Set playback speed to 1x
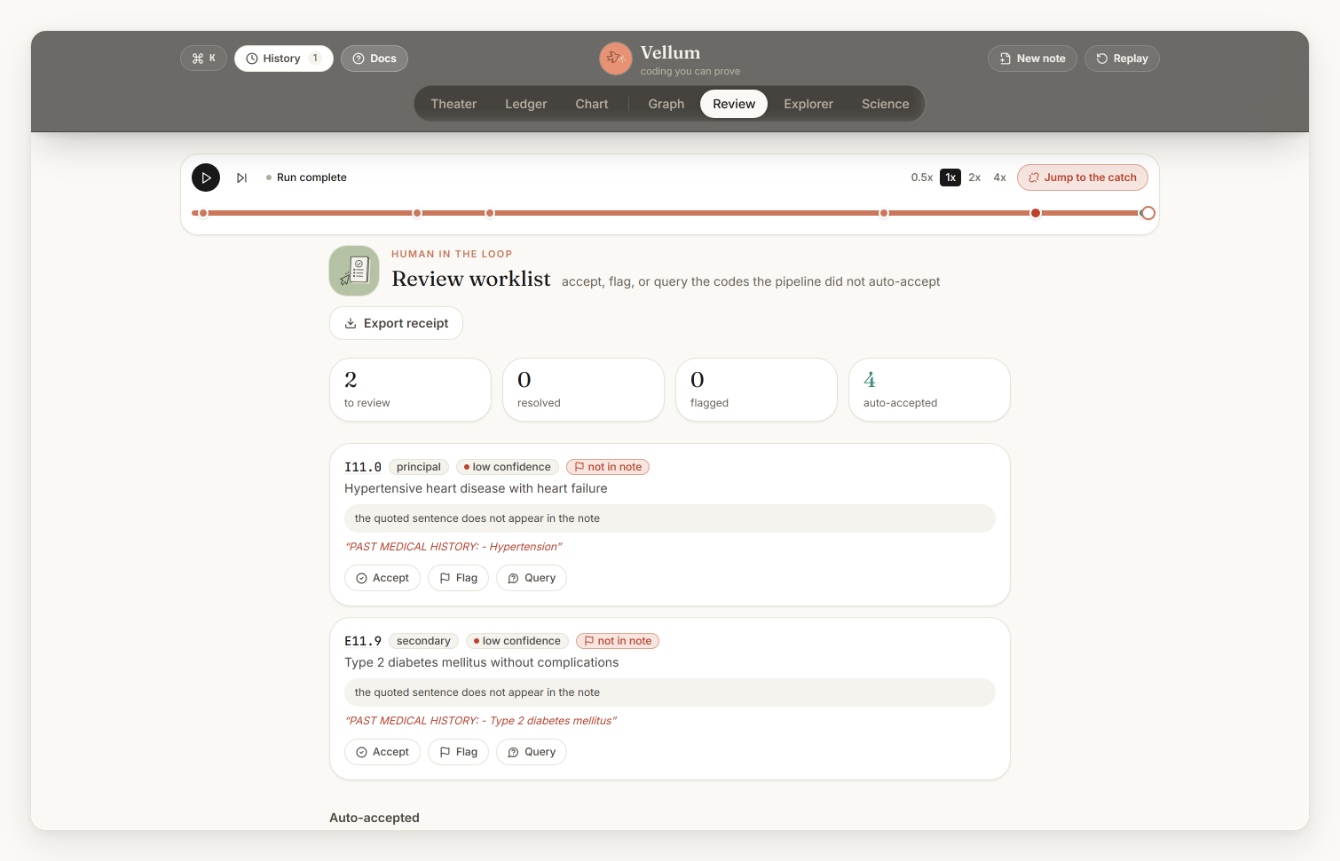Image resolution: width=1340 pixels, height=861 pixels. (950, 178)
